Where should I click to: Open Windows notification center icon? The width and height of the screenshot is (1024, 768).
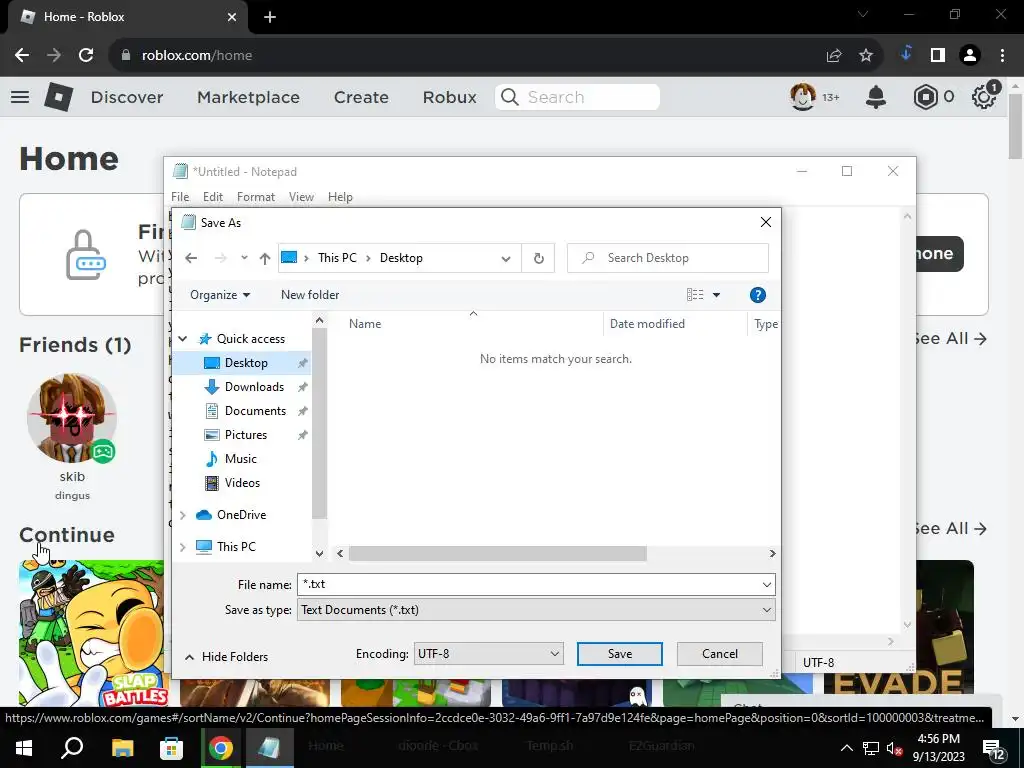click(x=993, y=748)
